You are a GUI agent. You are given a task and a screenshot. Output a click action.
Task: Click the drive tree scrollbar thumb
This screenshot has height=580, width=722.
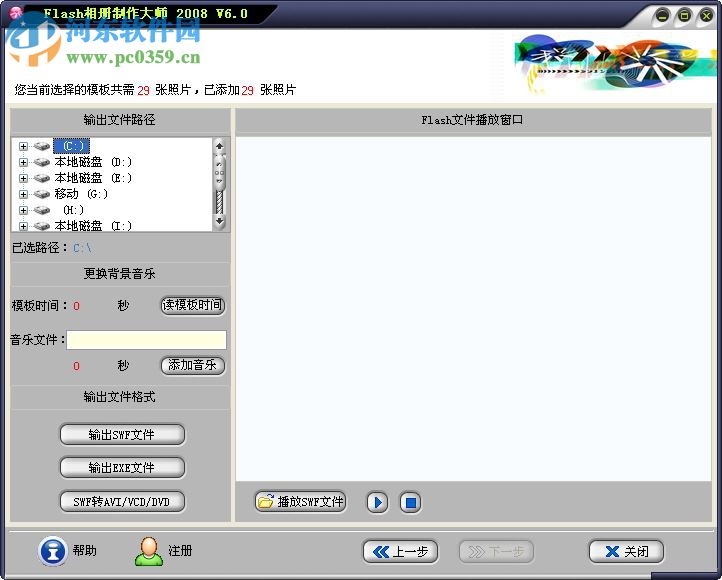[220, 174]
